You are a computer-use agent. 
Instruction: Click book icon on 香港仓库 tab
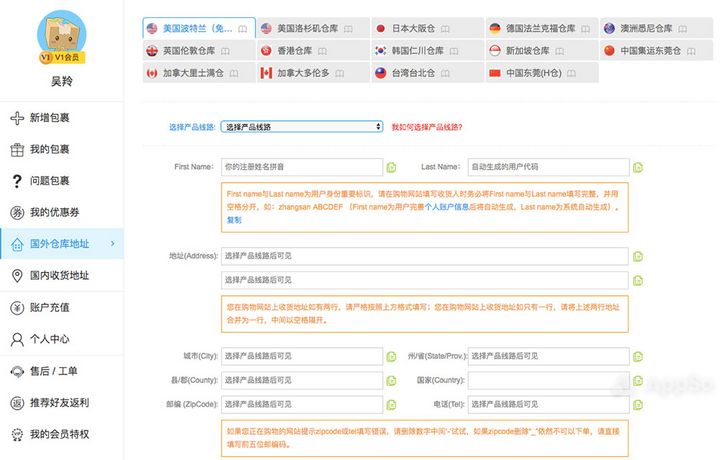322,51
